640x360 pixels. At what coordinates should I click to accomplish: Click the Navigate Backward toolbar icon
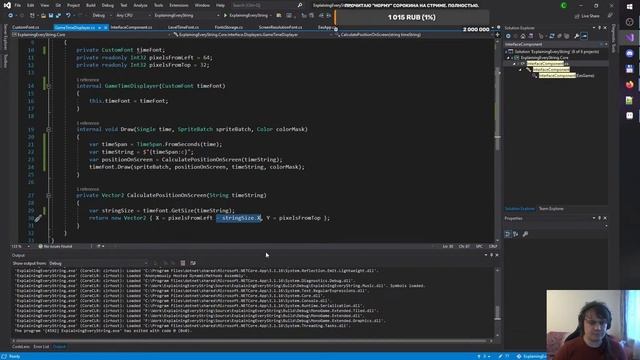[10, 16]
